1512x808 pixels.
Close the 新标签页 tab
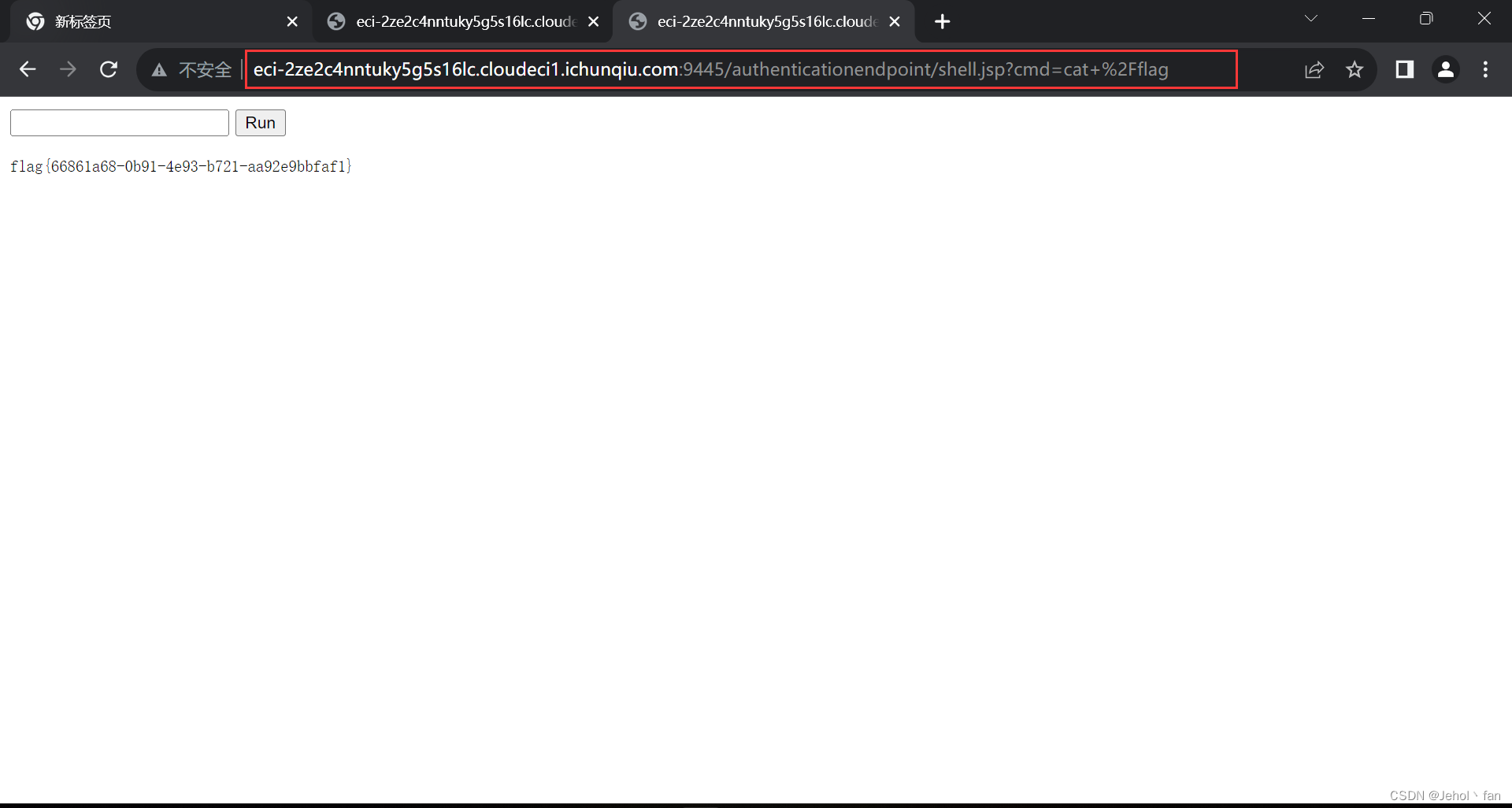(x=292, y=21)
